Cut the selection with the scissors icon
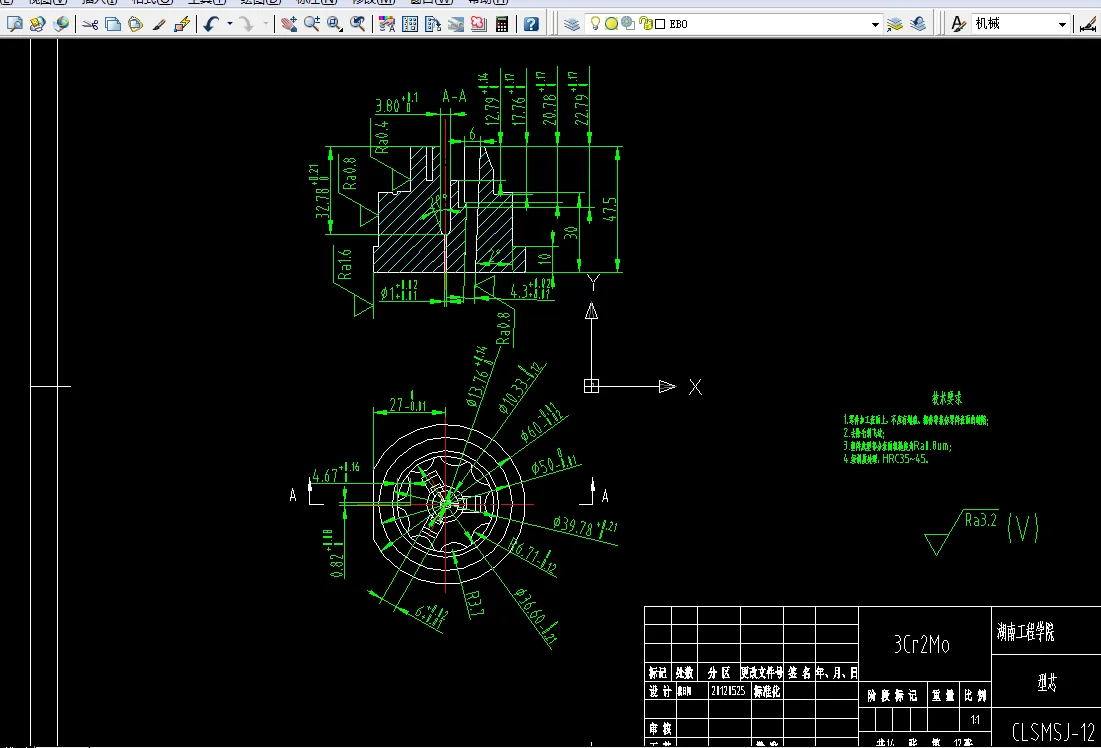This screenshot has height=748, width=1101. click(90, 25)
